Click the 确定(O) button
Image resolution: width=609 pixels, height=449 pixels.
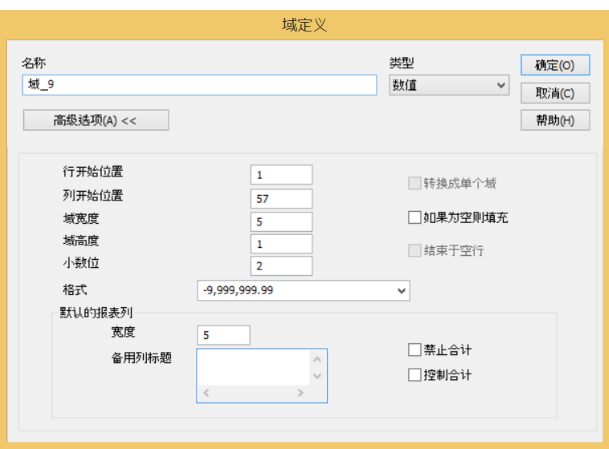click(554, 65)
